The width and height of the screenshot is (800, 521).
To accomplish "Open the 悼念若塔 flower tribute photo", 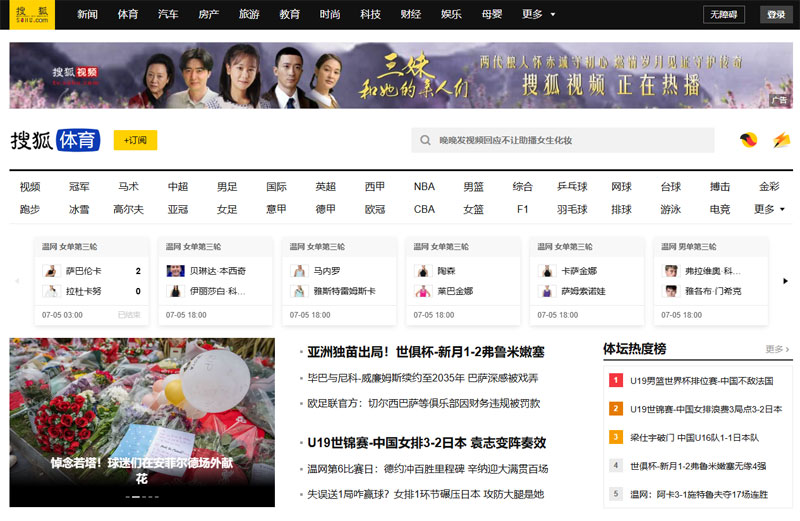I will tap(142, 422).
